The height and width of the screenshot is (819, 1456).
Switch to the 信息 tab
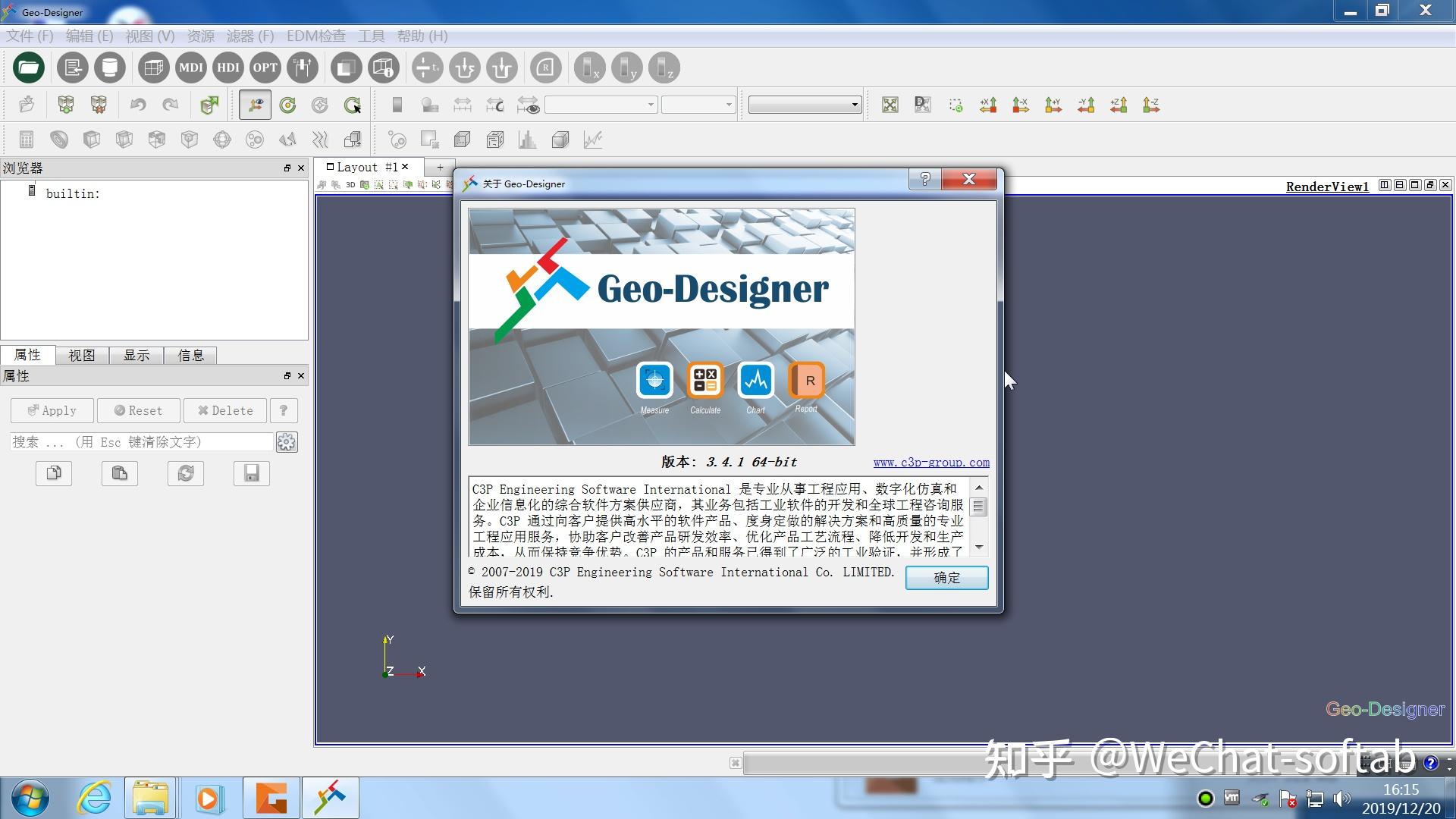click(190, 355)
